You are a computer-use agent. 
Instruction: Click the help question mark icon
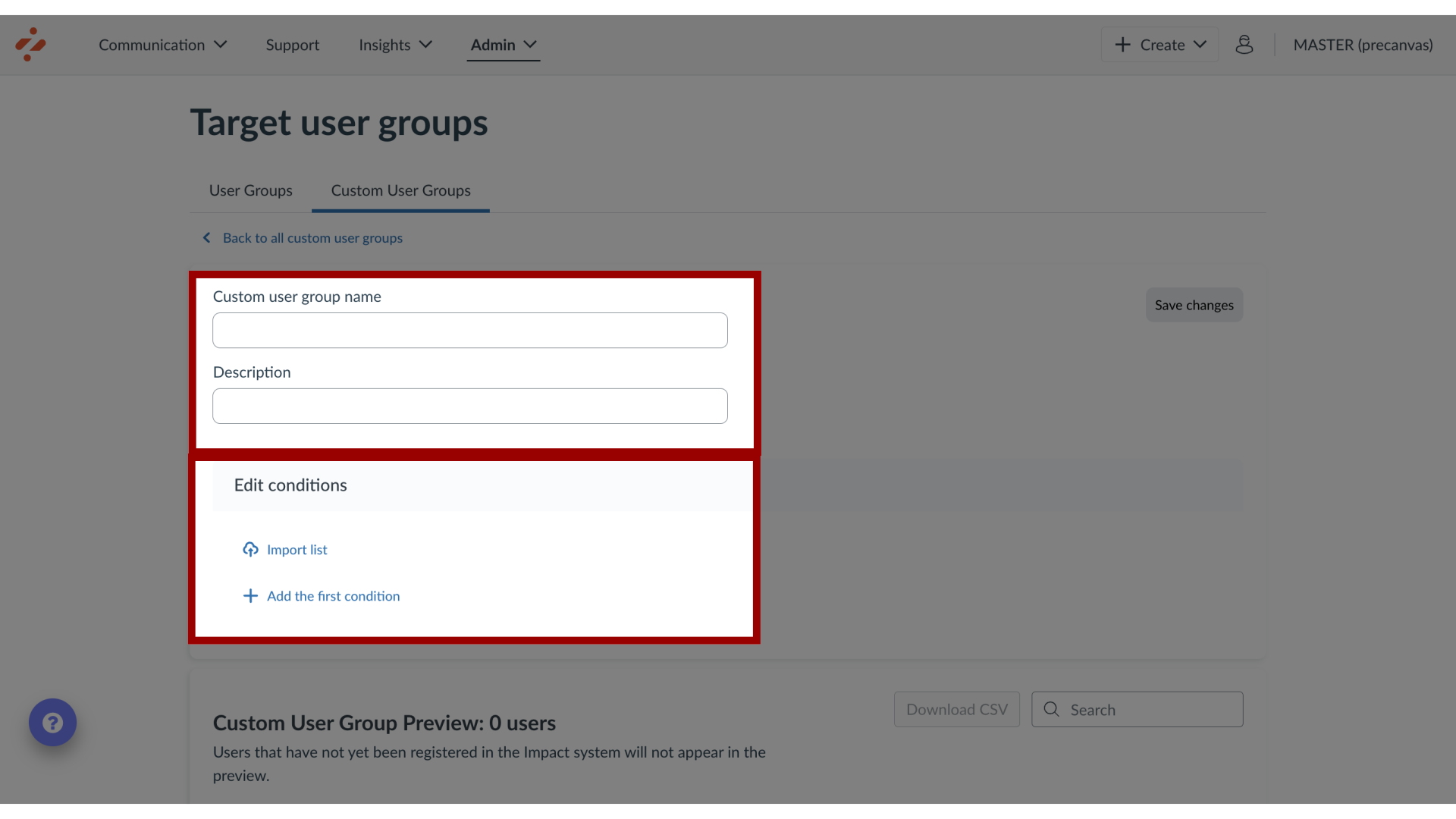52,722
